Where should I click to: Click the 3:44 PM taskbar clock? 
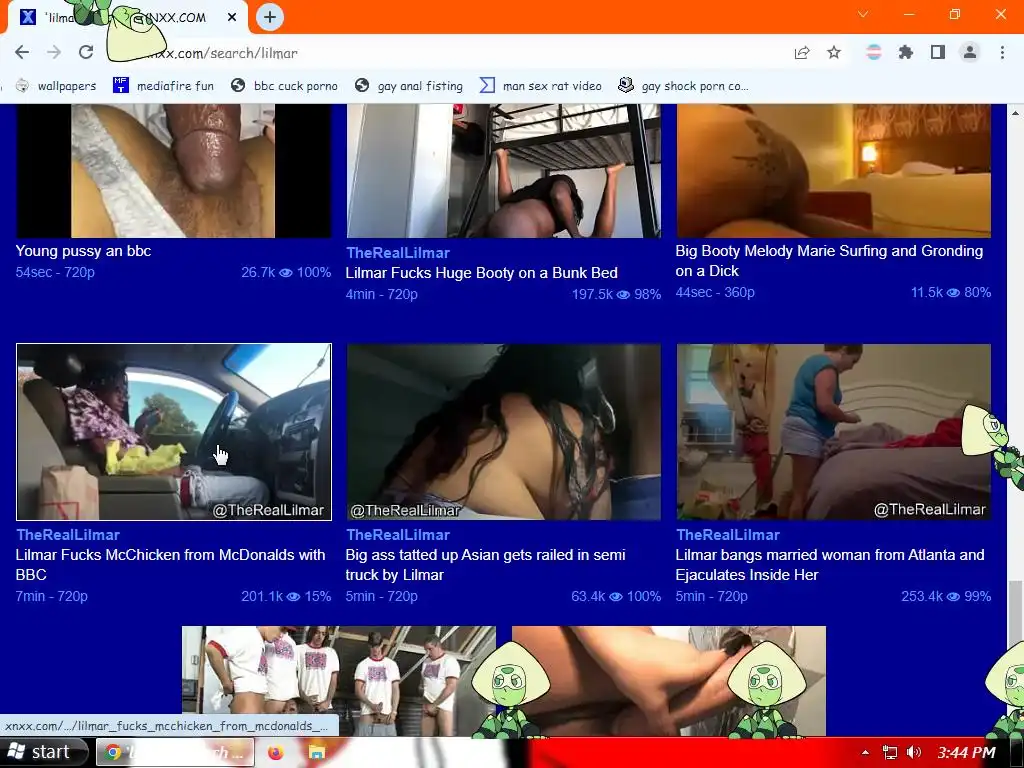point(967,752)
